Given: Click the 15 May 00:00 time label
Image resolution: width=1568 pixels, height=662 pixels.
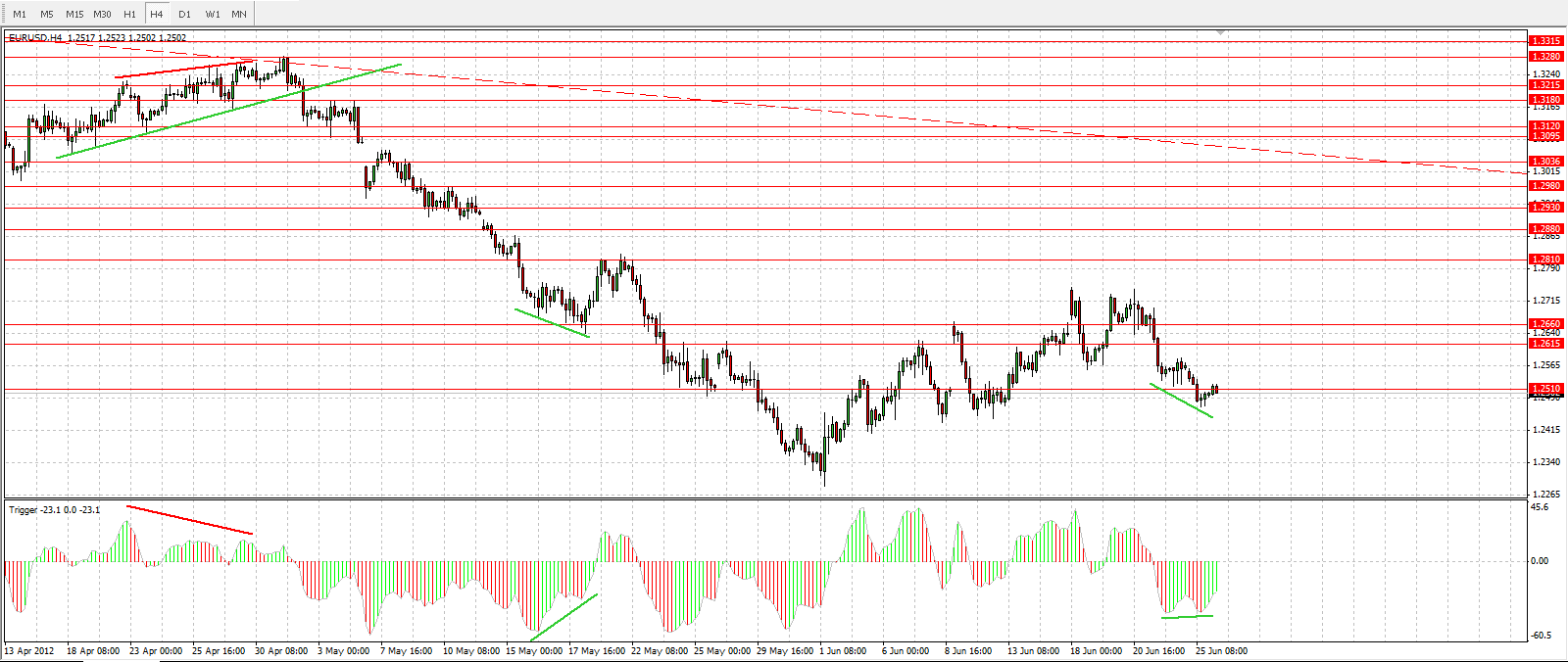Looking at the screenshot, I should point(534,650).
